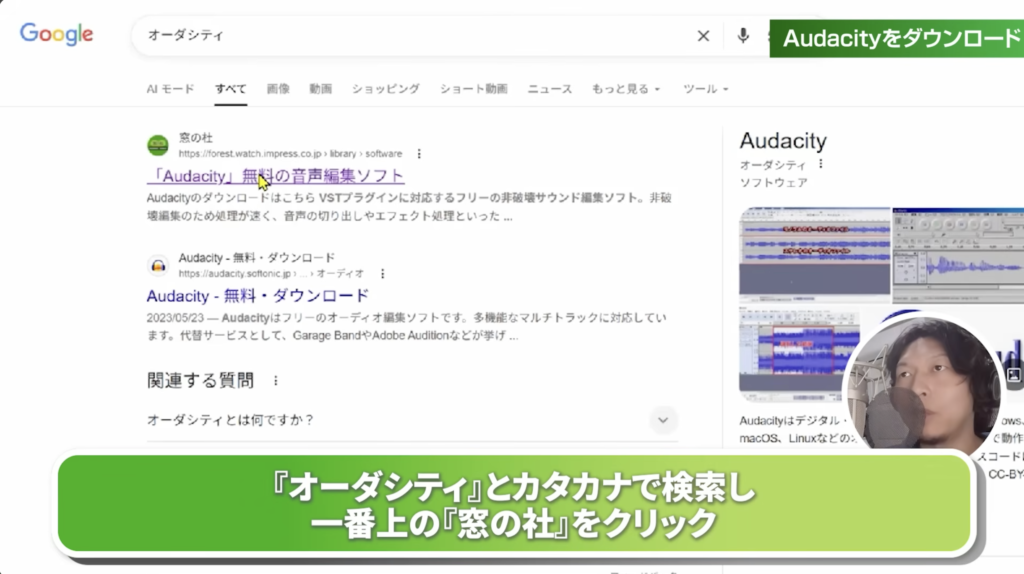Open Audacity - 無料・ダウンロード result link

[x=257, y=296]
